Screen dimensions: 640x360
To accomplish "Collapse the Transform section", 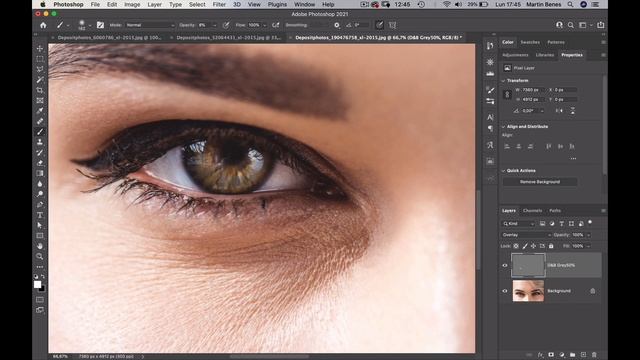I will 503,81.
